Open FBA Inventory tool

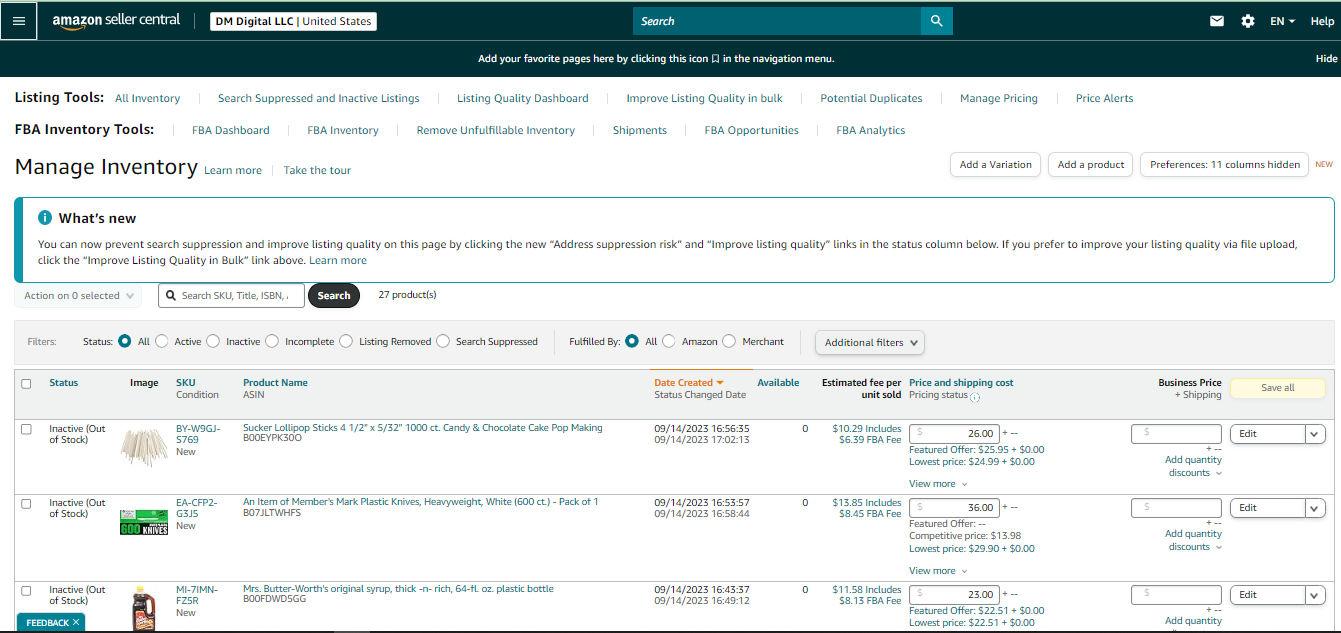343,130
